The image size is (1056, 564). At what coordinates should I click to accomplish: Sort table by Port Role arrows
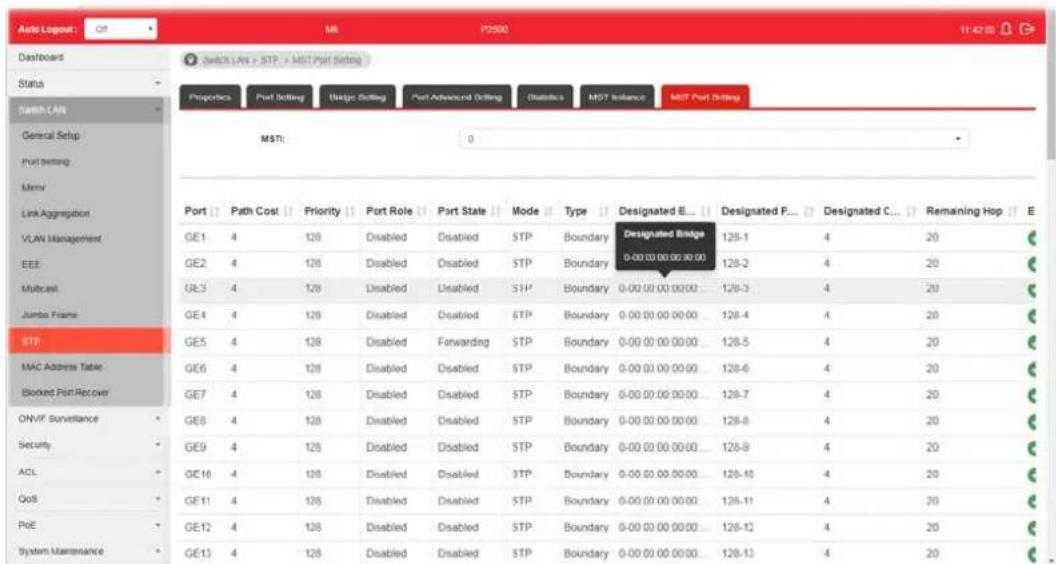pos(422,212)
